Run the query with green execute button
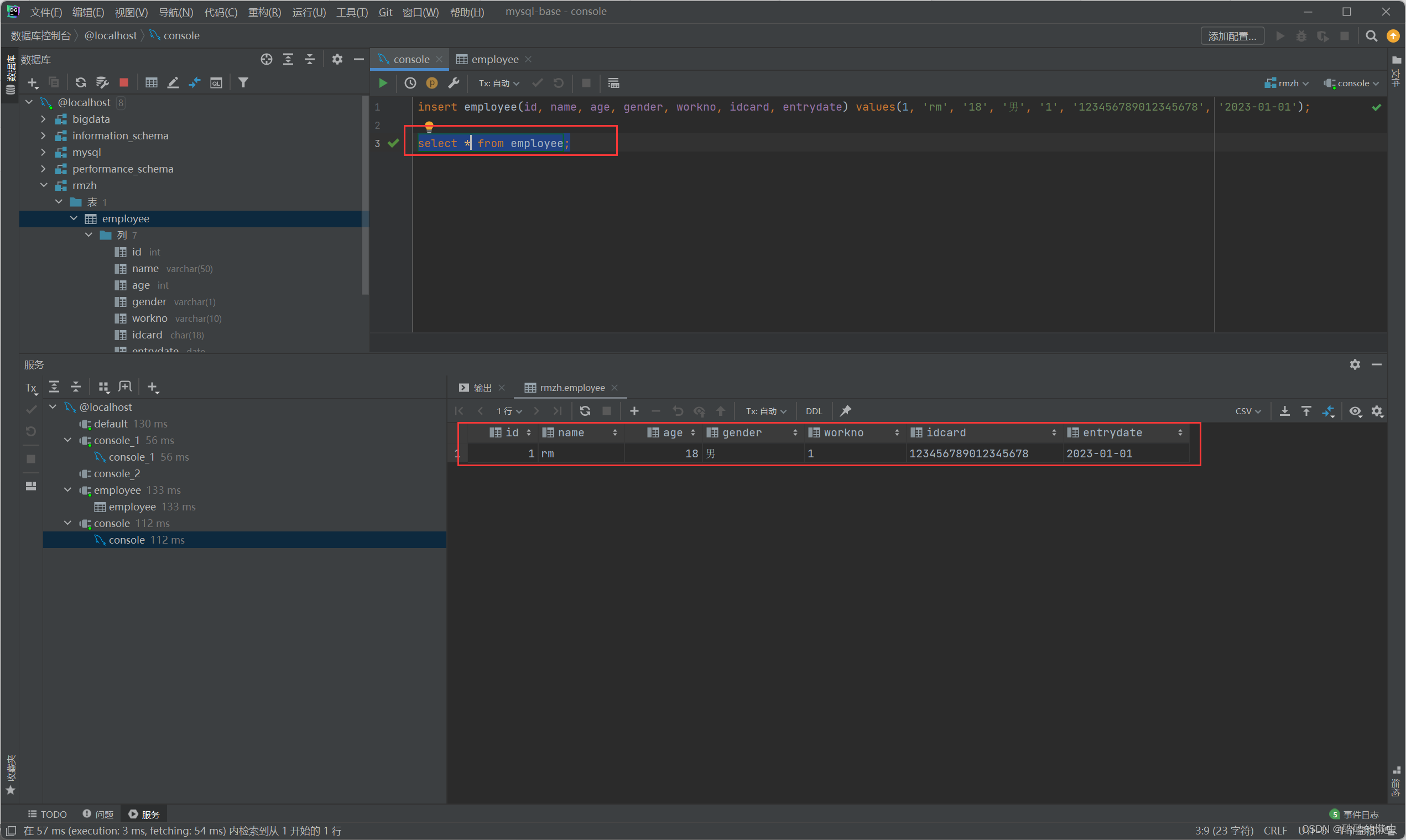This screenshot has width=1406, height=840. point(383,83)
